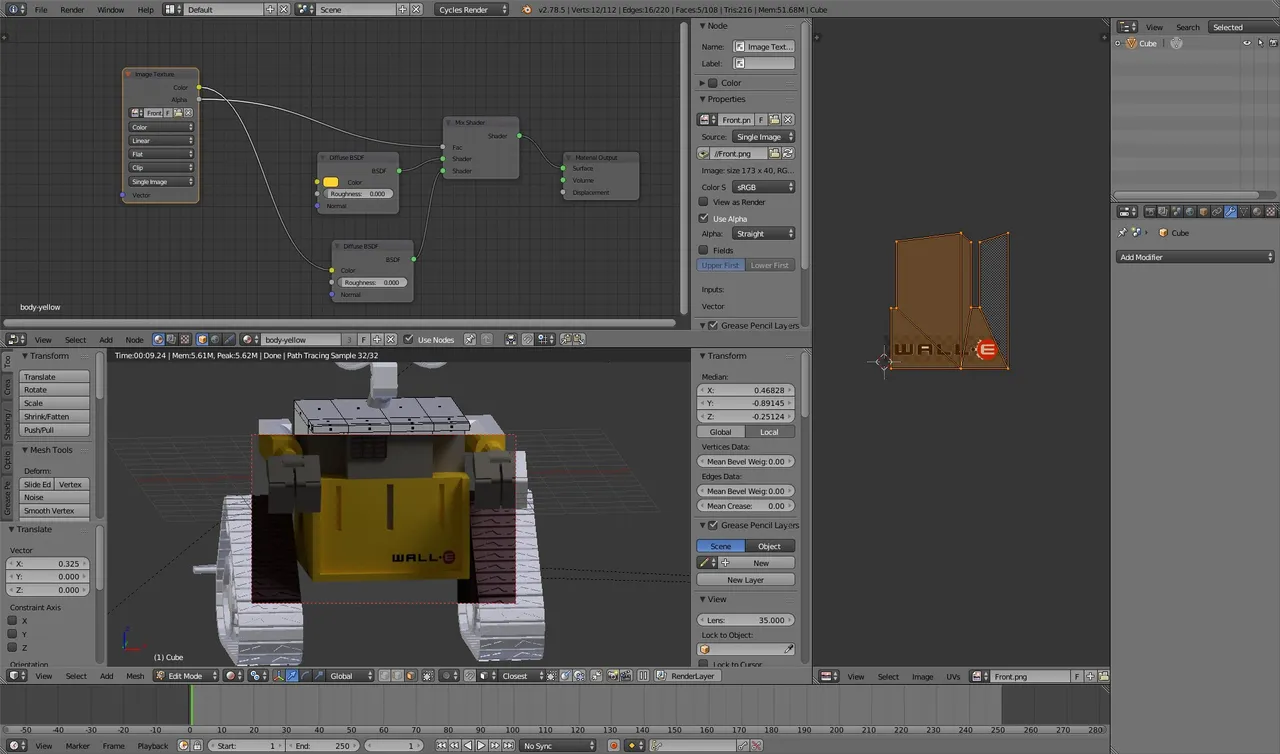Open the Modifiers wrench tab icon
1280x754 pixels.
tap(1230, 211)
